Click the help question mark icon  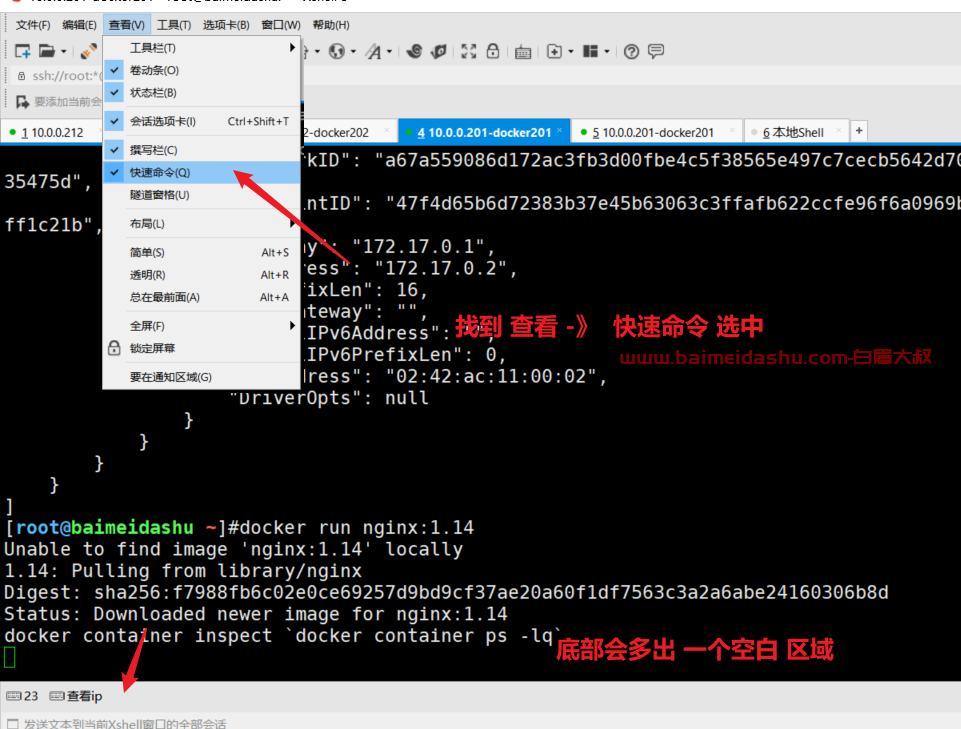tap(631, 52)
